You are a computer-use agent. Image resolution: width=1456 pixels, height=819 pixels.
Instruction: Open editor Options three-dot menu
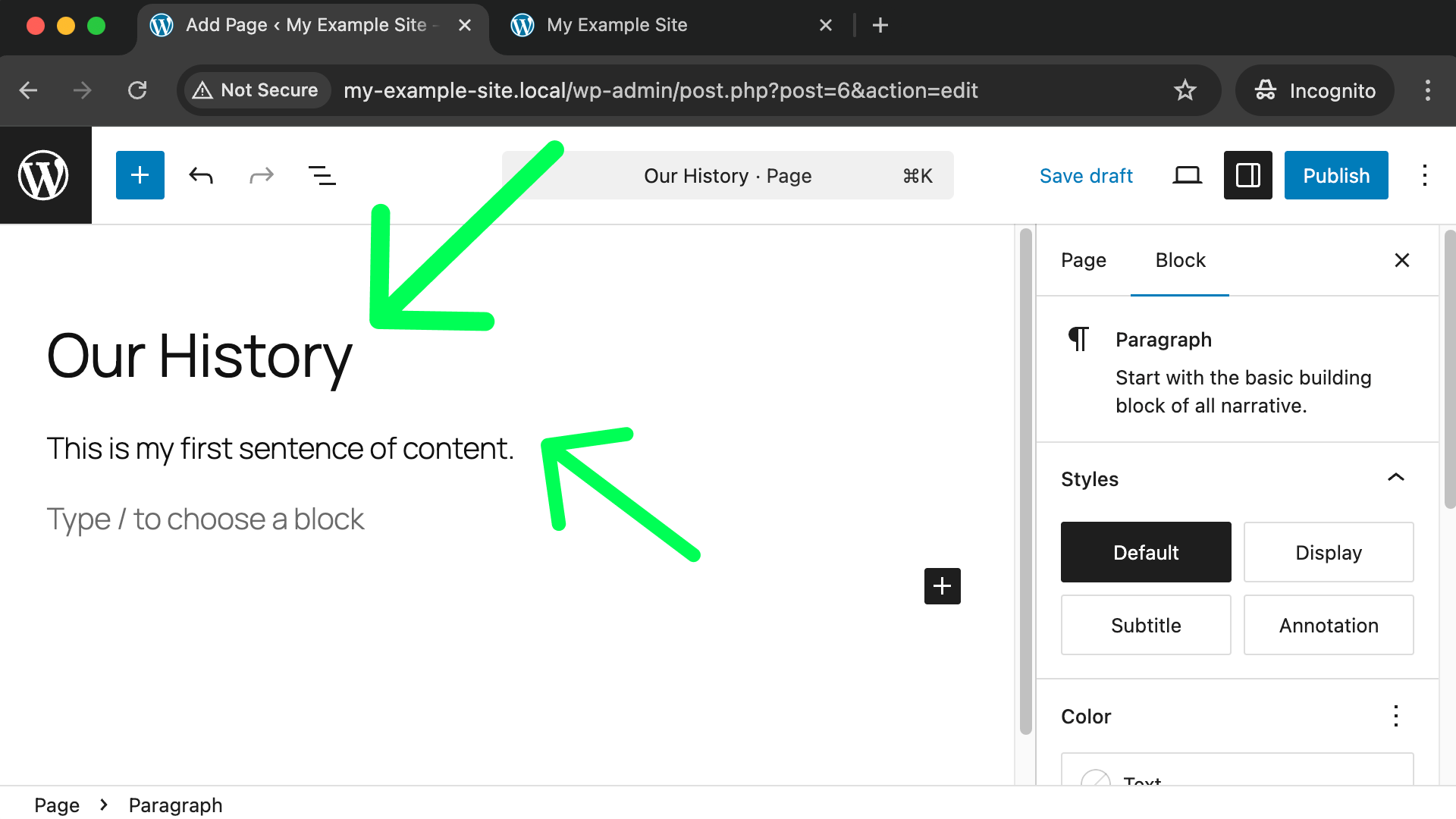click(1424, 175)
